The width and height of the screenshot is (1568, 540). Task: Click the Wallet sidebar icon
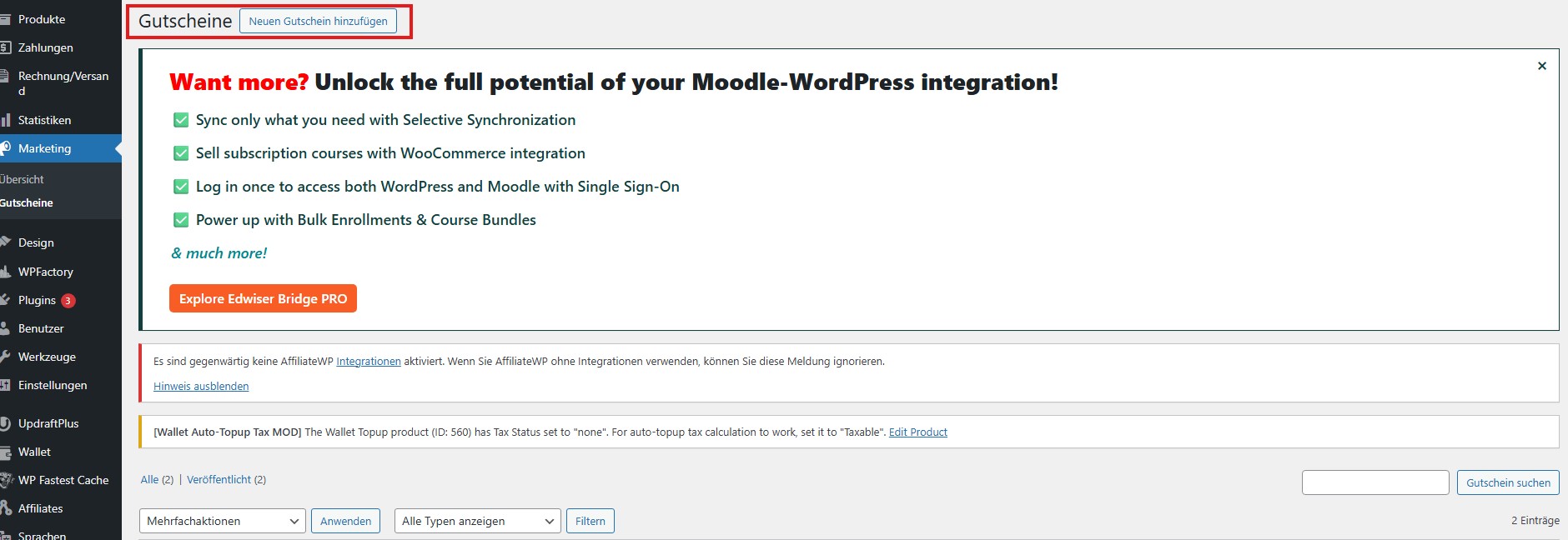tap(5, 452)
